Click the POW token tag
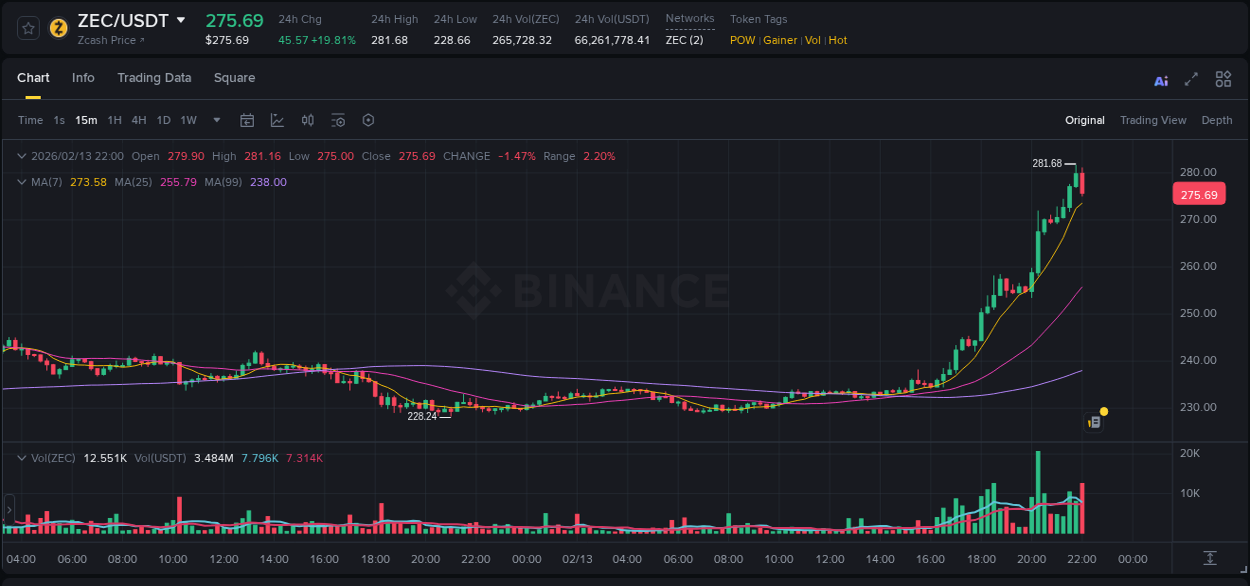The image size is (1250, 586). point(742,40)
